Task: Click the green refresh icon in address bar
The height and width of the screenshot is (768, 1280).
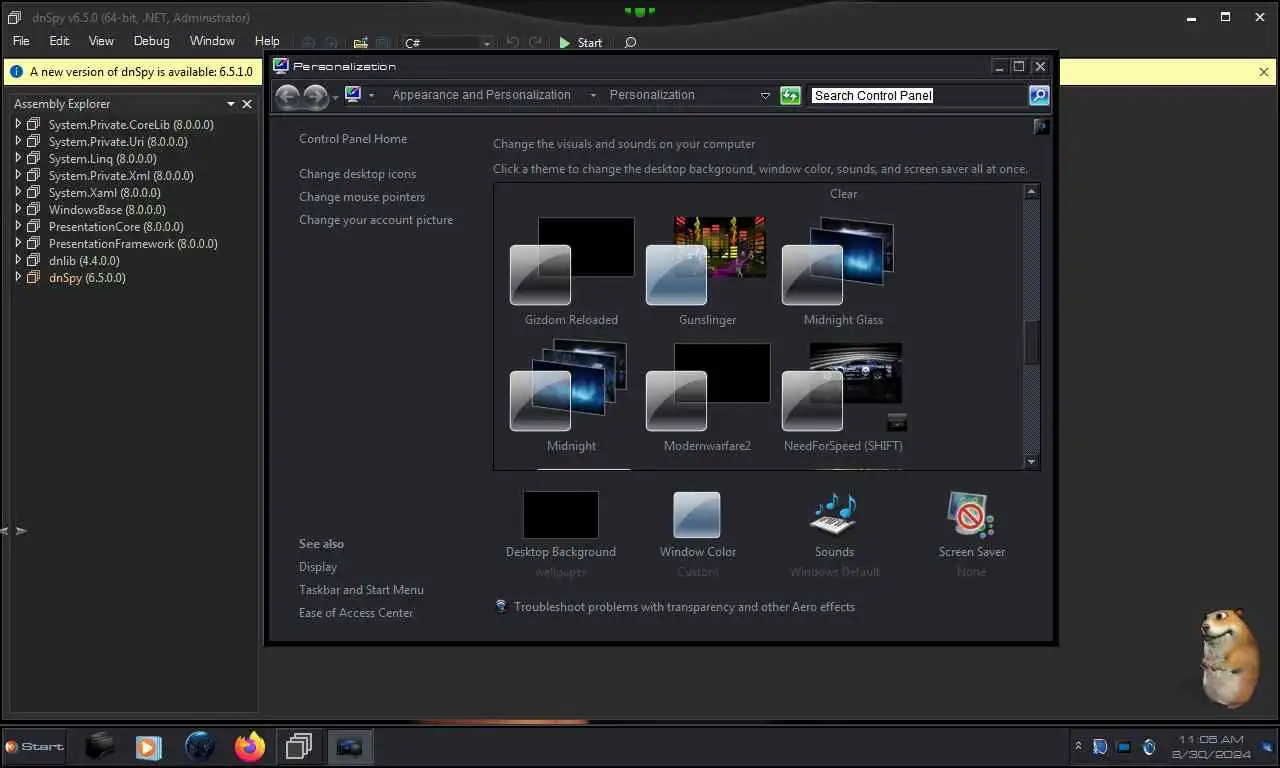Action: 790,96
